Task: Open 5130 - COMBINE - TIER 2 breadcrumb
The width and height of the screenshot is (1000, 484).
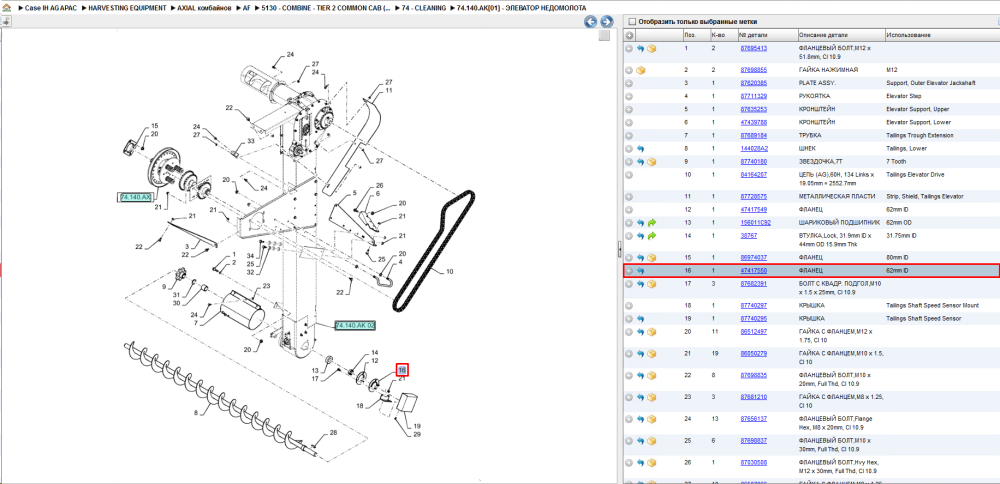Action: tap(326, 8)
